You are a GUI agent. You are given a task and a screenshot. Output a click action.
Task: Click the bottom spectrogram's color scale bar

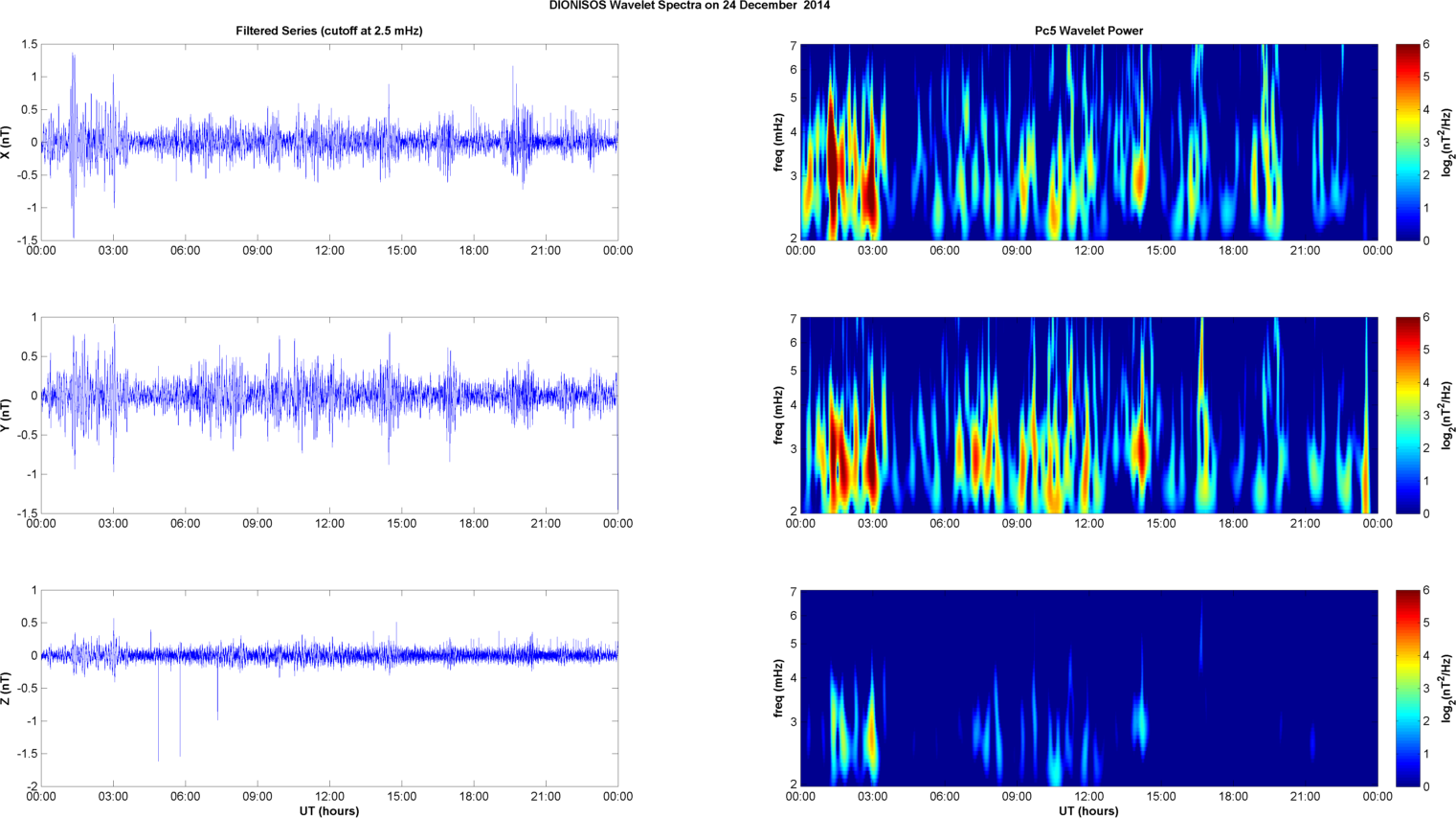[1407, 688]
